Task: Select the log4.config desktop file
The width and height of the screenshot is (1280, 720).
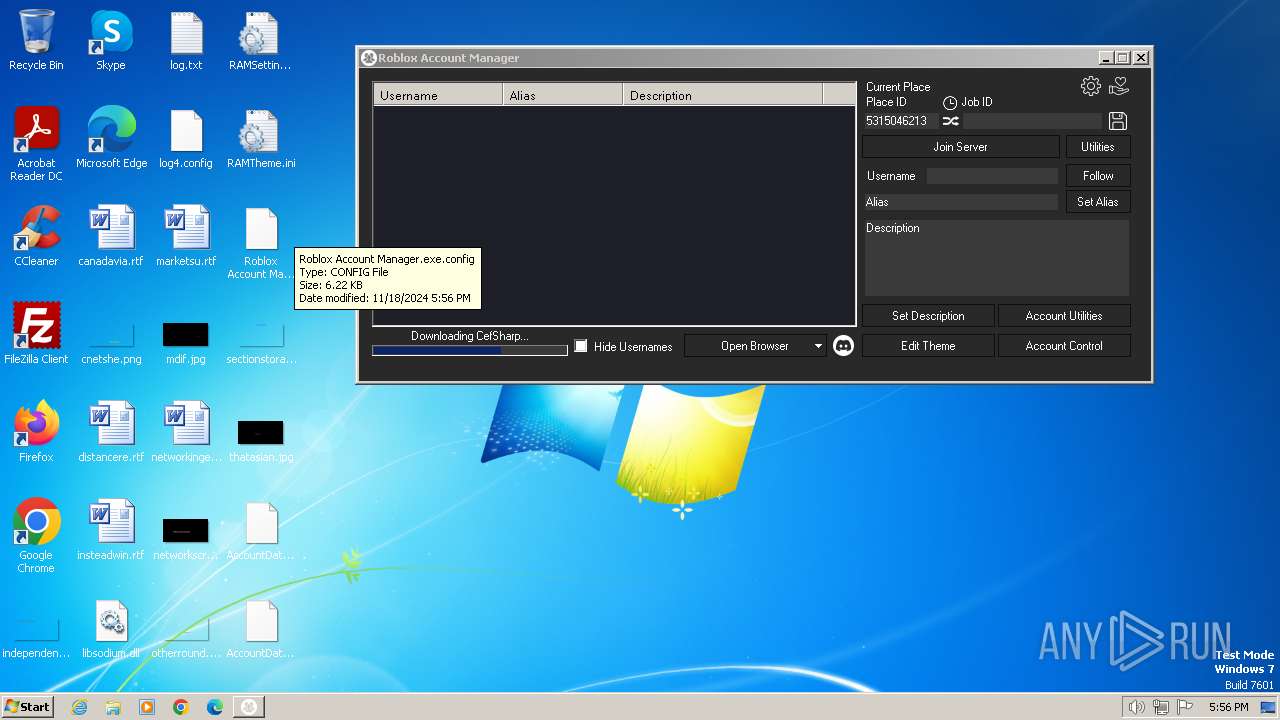Action: [x=186, y=139]
